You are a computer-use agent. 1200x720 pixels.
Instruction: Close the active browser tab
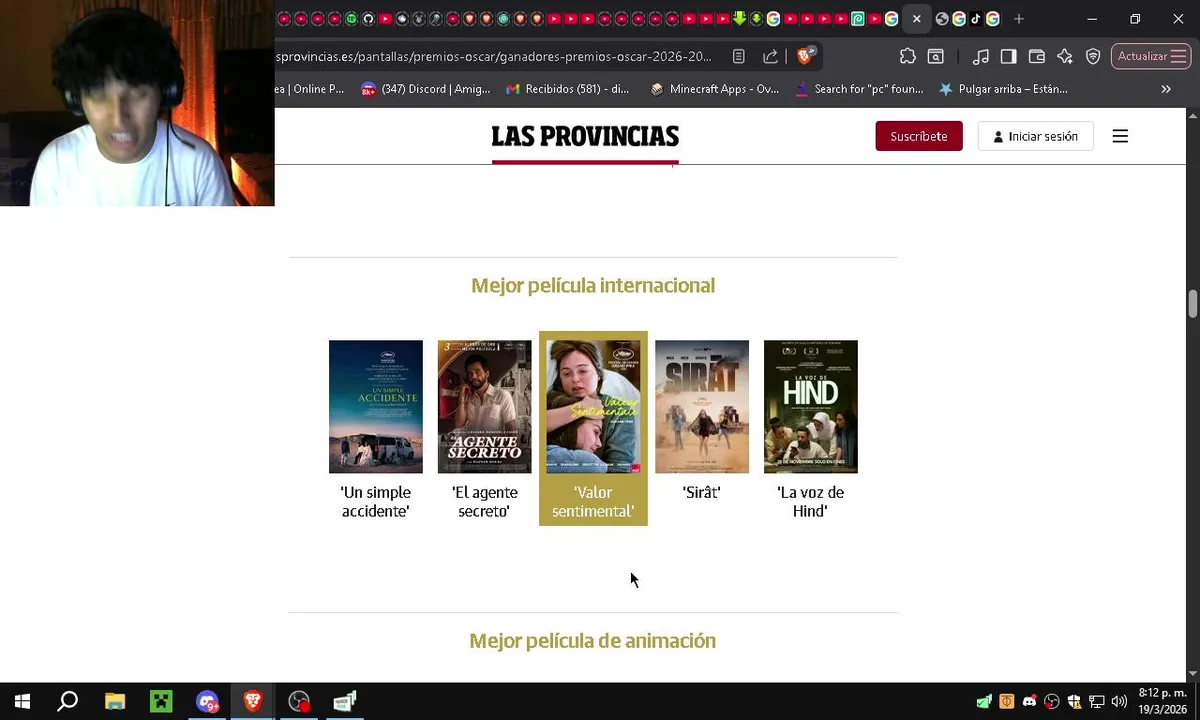[917, 19]
